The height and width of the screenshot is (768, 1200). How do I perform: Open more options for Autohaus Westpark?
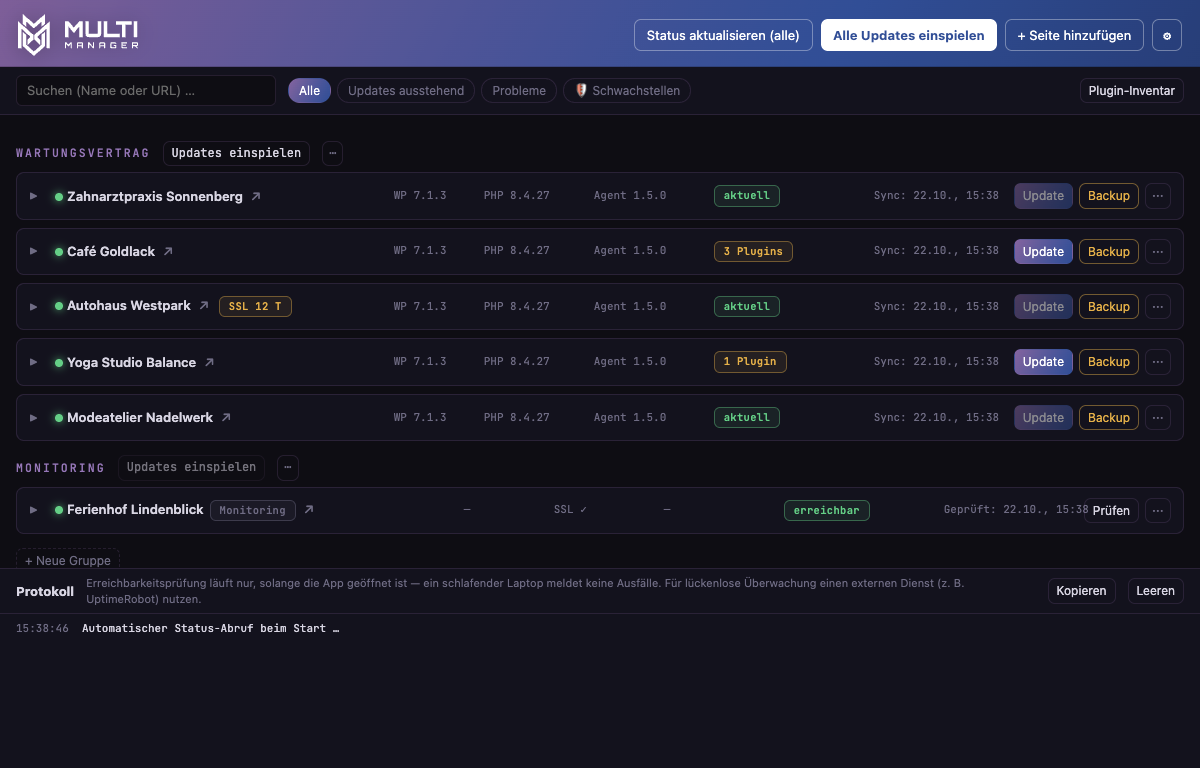[1158, 307]
